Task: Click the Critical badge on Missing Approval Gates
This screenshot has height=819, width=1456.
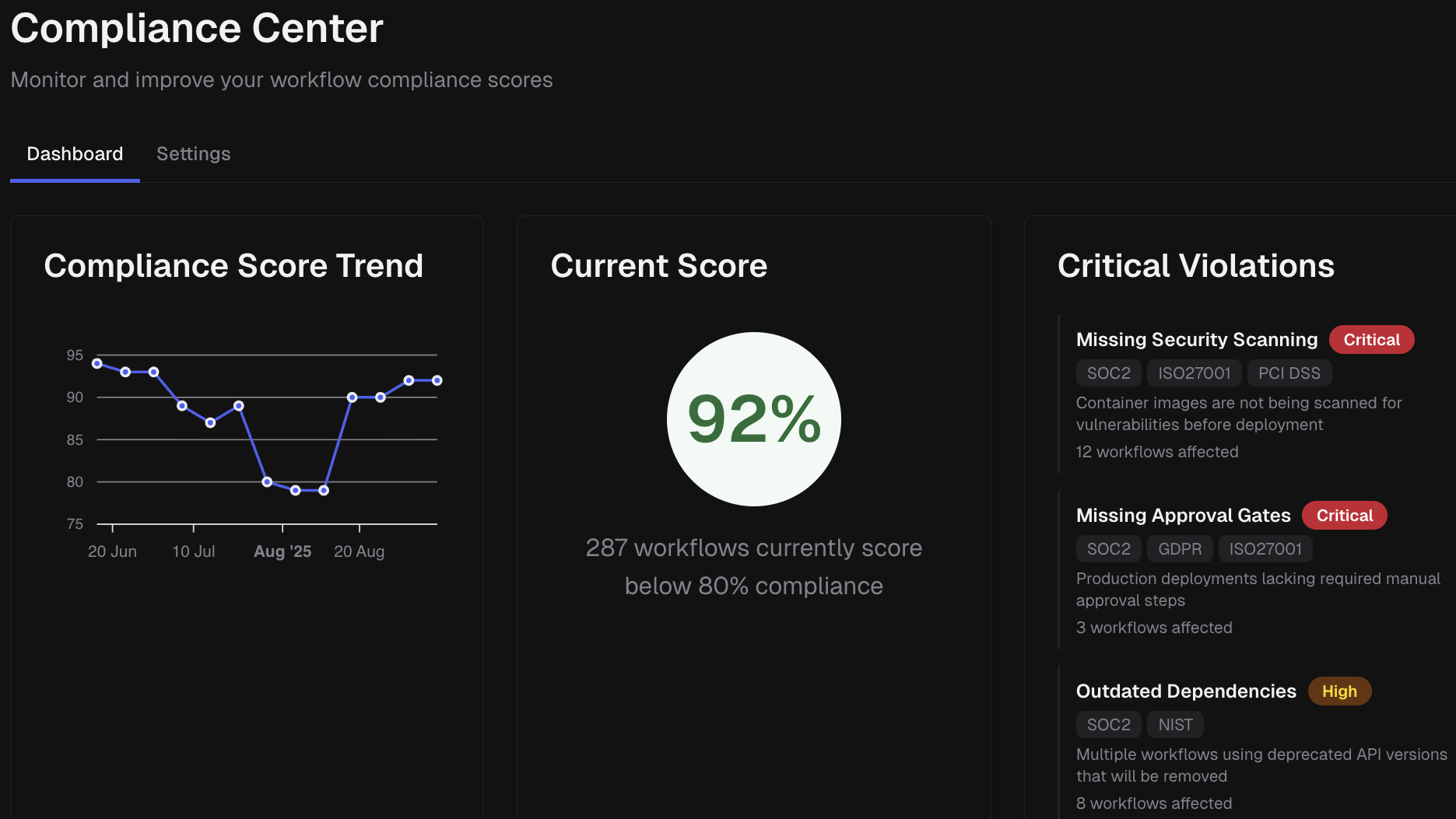Action: [x=1344, y=516]
